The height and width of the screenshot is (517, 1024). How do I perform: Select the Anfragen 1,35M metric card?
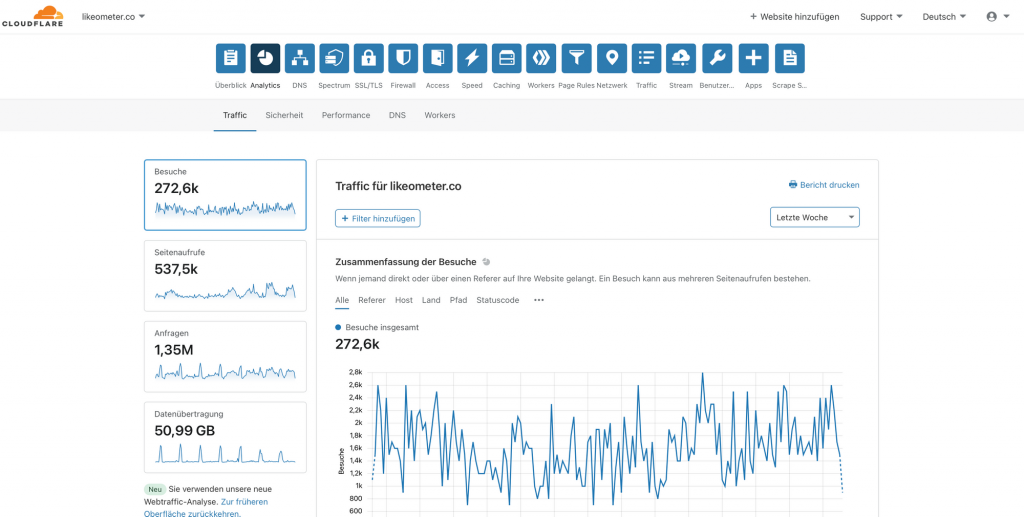pos(225,356)
